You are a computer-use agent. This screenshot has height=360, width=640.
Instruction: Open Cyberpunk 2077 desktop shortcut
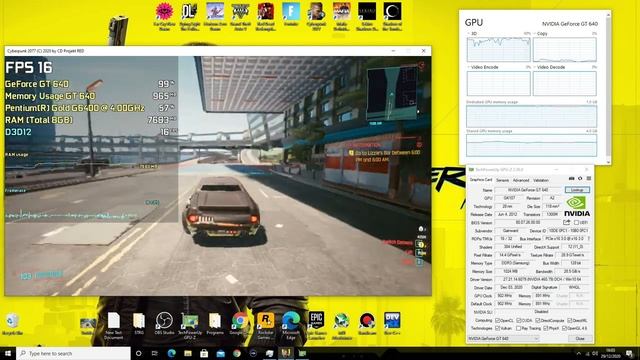316,16
